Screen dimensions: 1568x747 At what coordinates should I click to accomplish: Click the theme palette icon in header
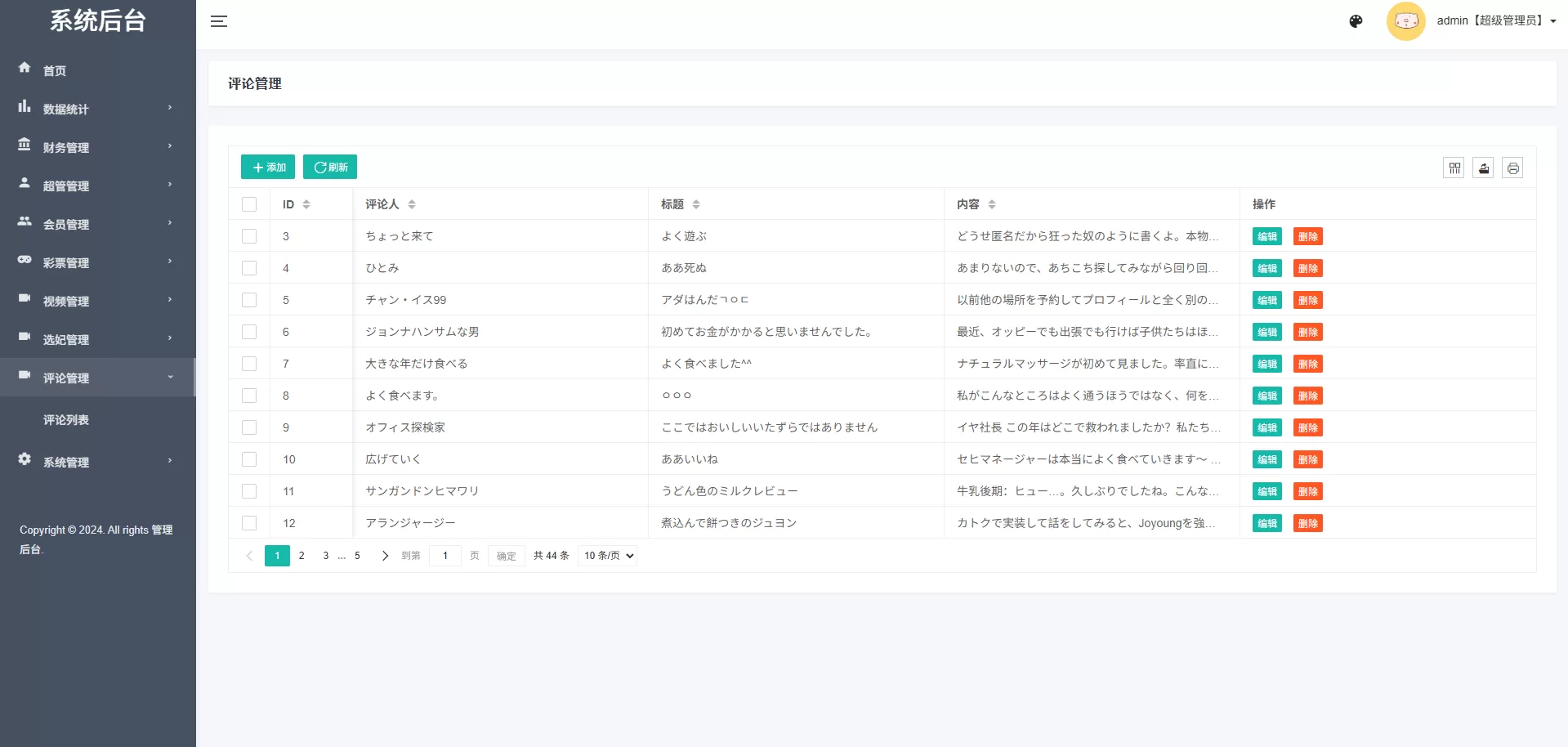[x=1355, y=21]
